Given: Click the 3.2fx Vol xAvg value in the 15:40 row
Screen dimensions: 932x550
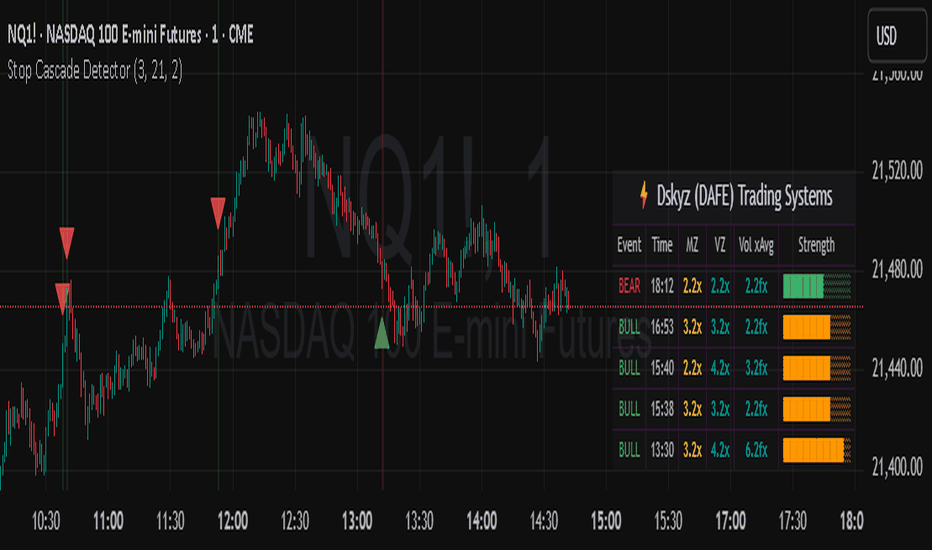Looking at the screenshot, I should pos(756,369).
